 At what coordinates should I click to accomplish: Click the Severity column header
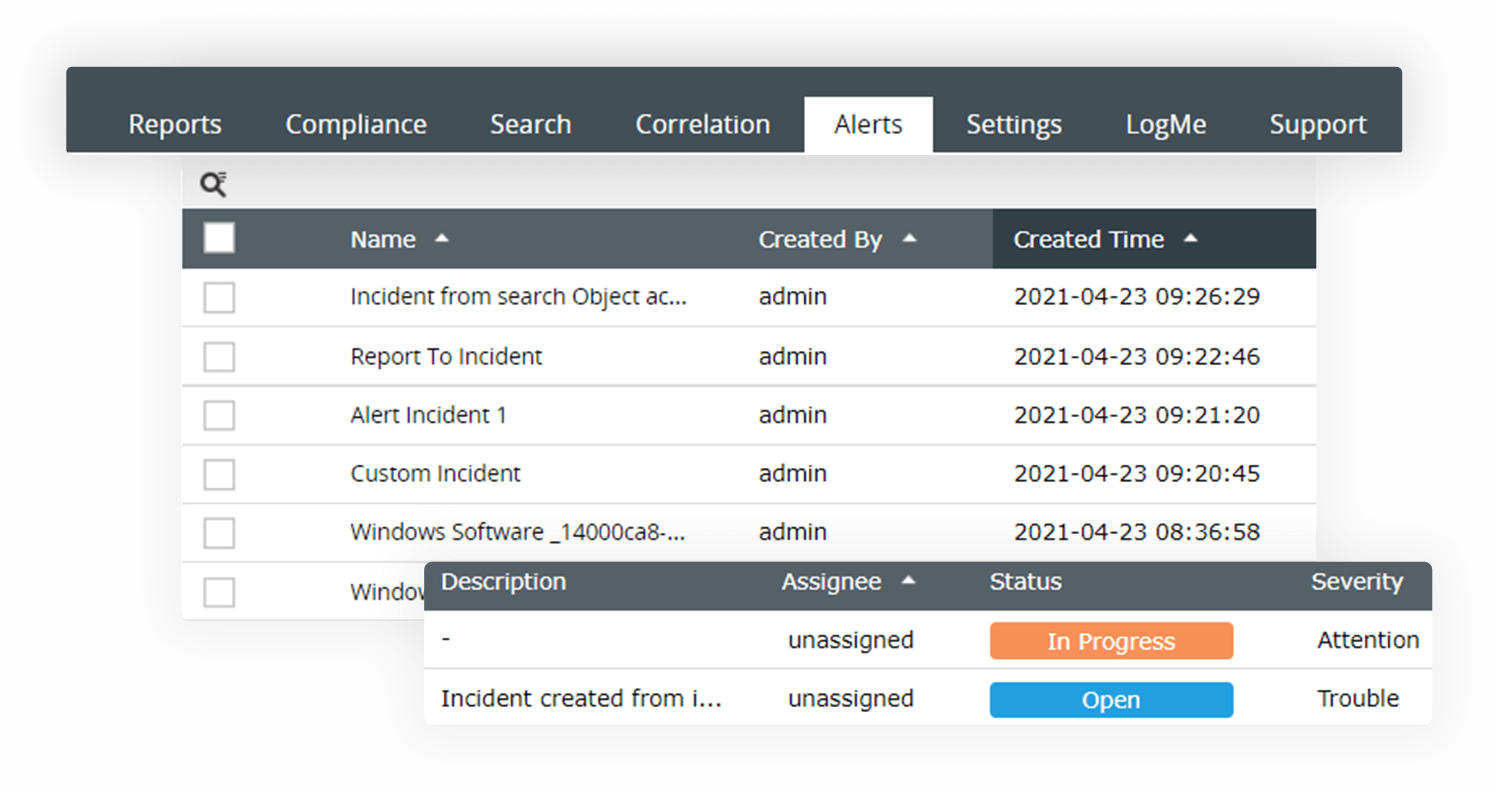1357,582
